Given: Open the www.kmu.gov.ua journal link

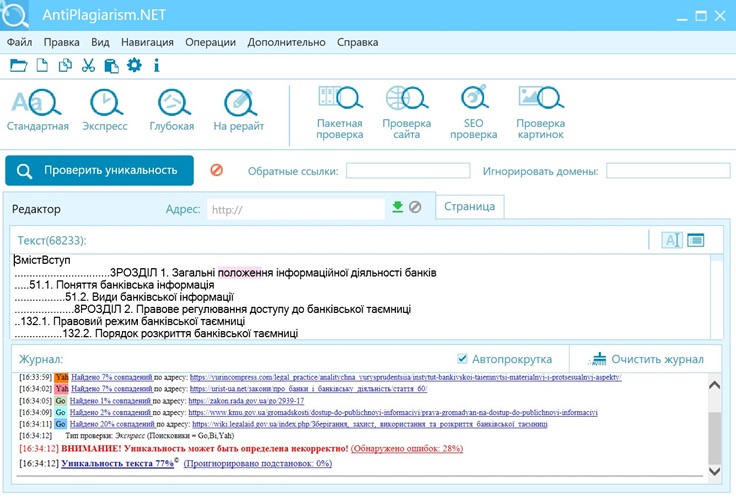Looking at the screenshot, I should 393,413.
